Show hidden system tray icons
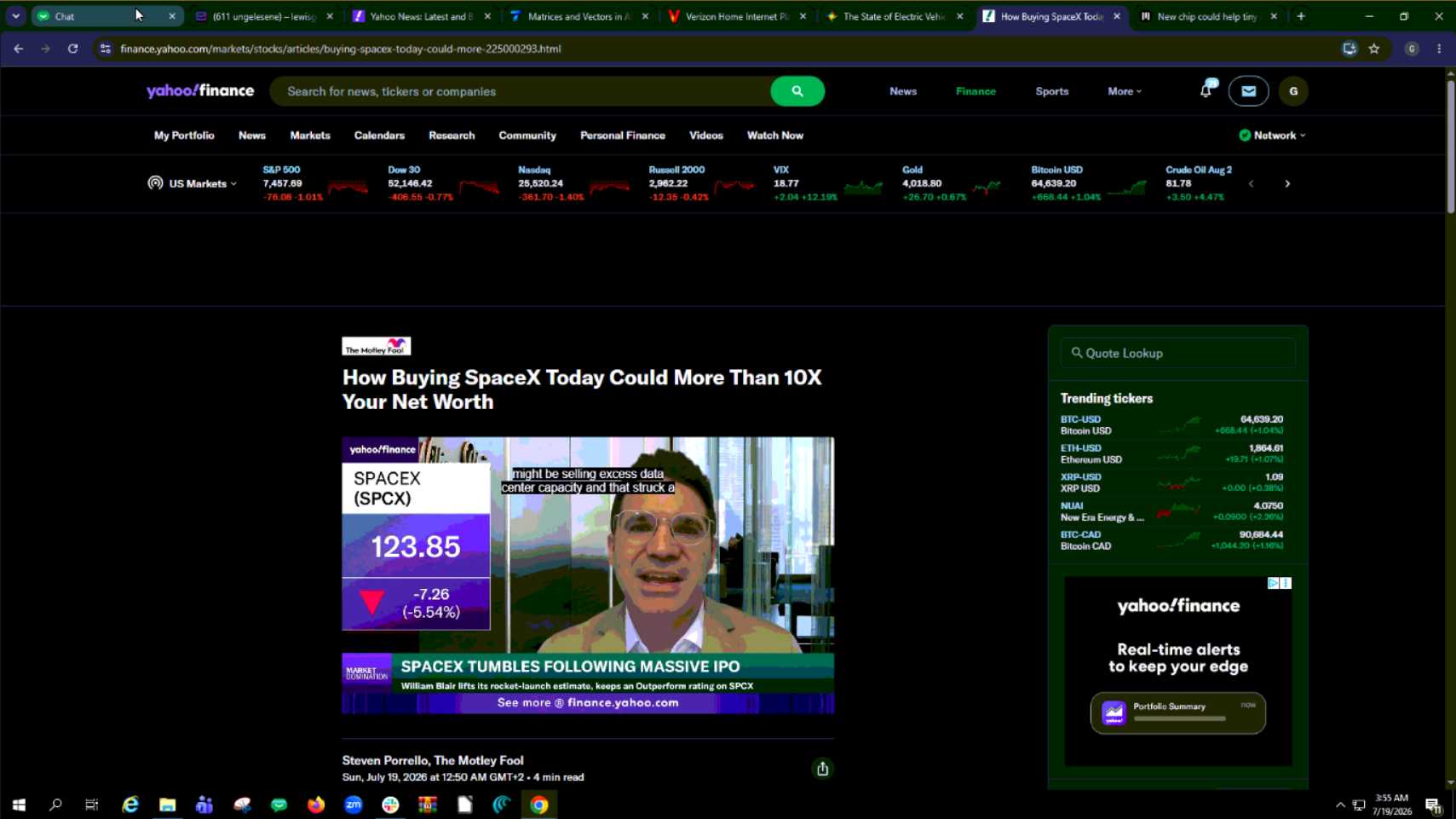 click(x=1340, y=805)
